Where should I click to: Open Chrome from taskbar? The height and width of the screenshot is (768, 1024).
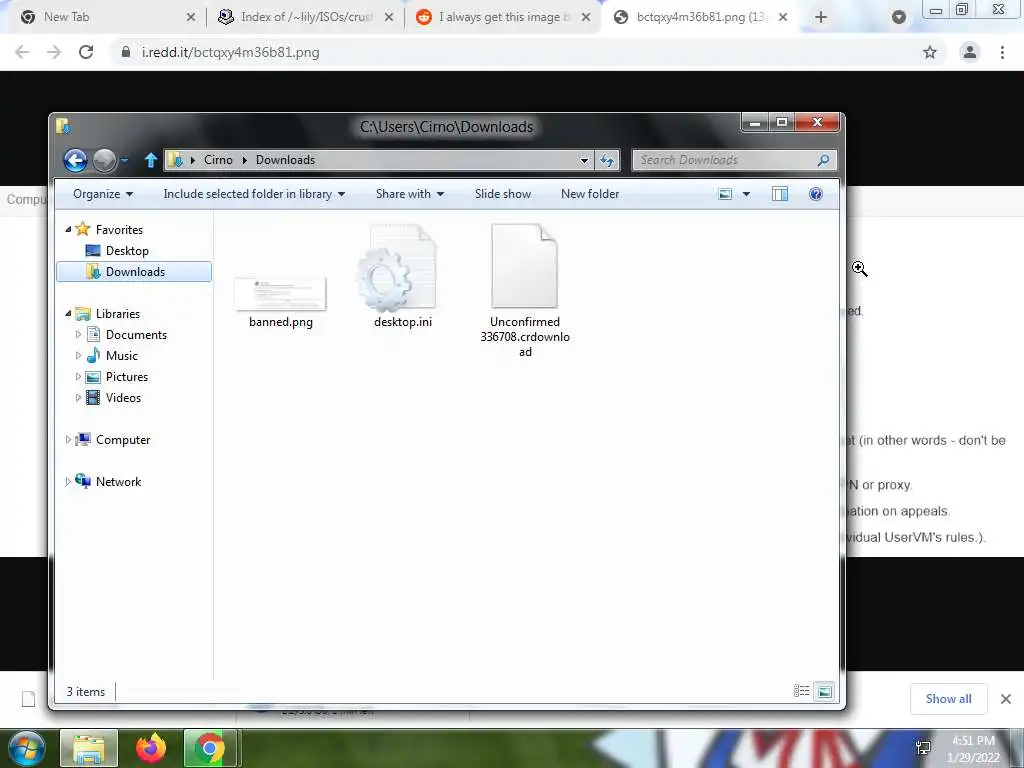tap(209, 748)
